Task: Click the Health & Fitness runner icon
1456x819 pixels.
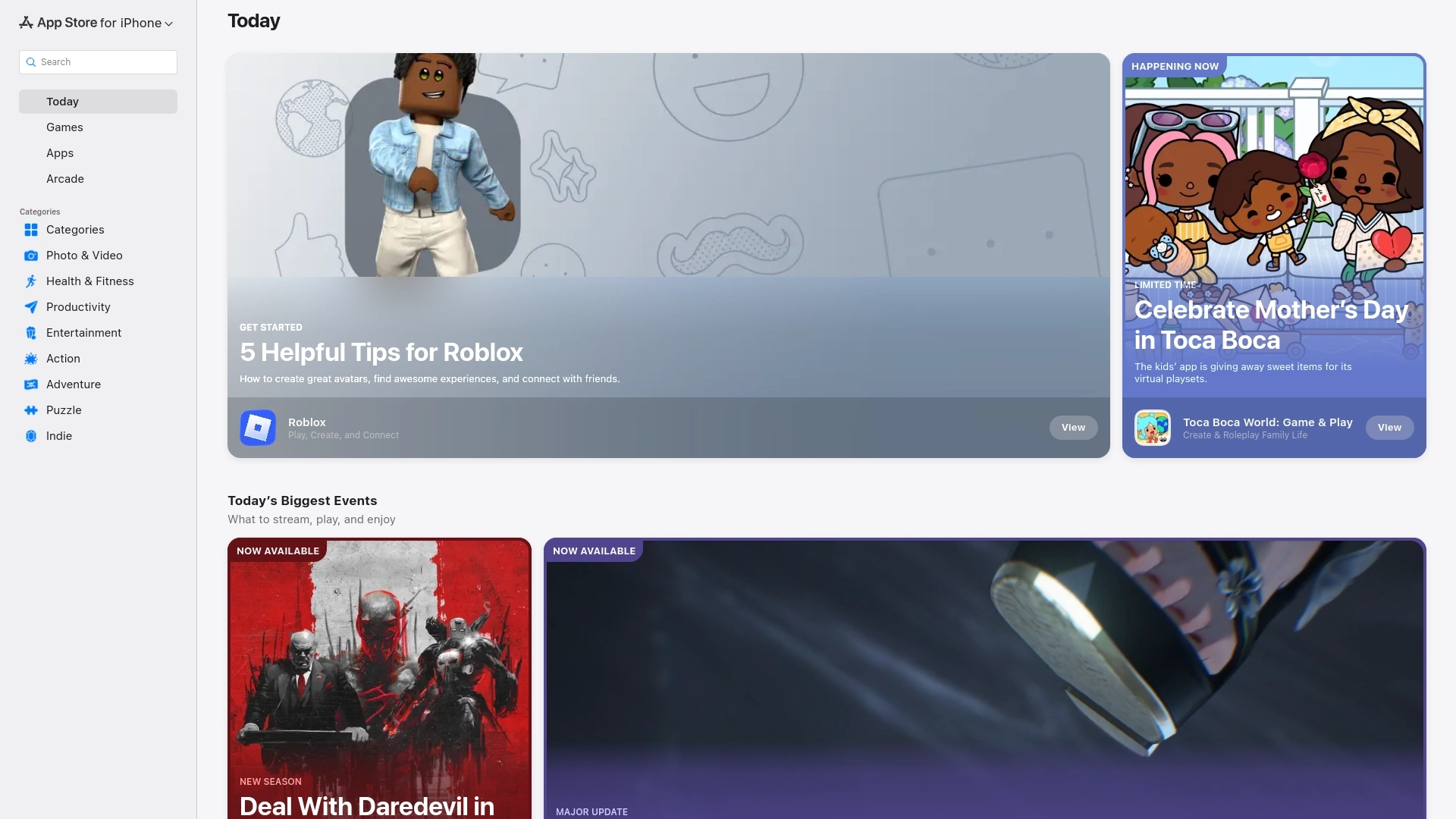Action: tap(31, 281)
